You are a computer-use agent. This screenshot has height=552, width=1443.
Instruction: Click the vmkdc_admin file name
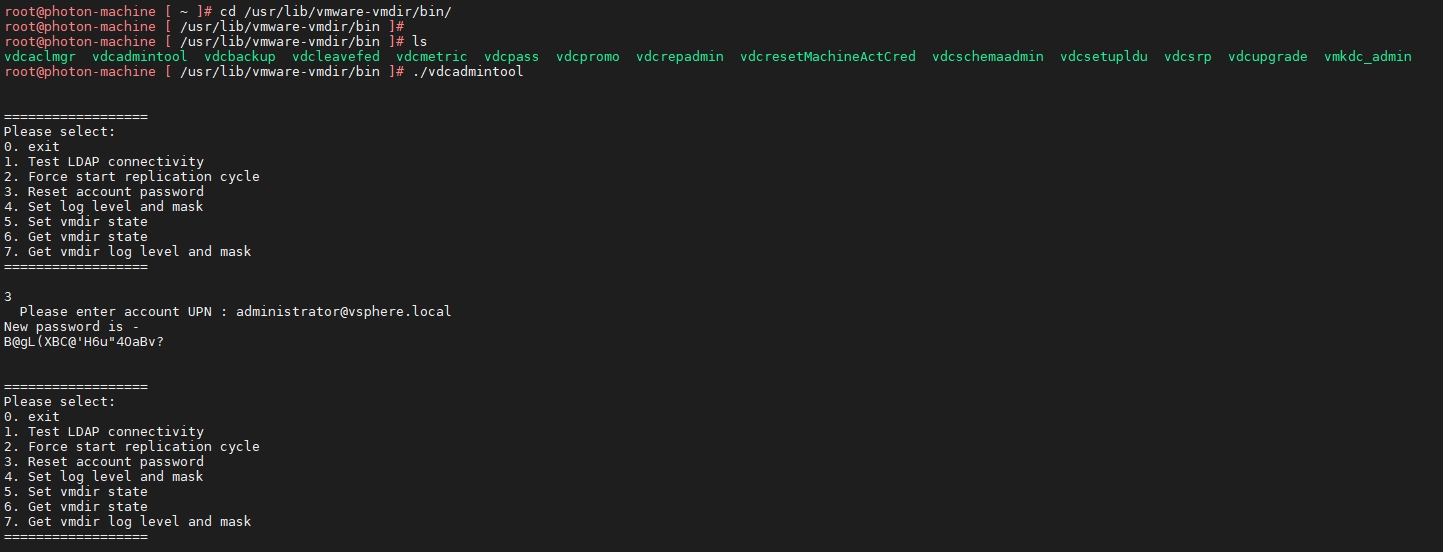pos(1367,57)
